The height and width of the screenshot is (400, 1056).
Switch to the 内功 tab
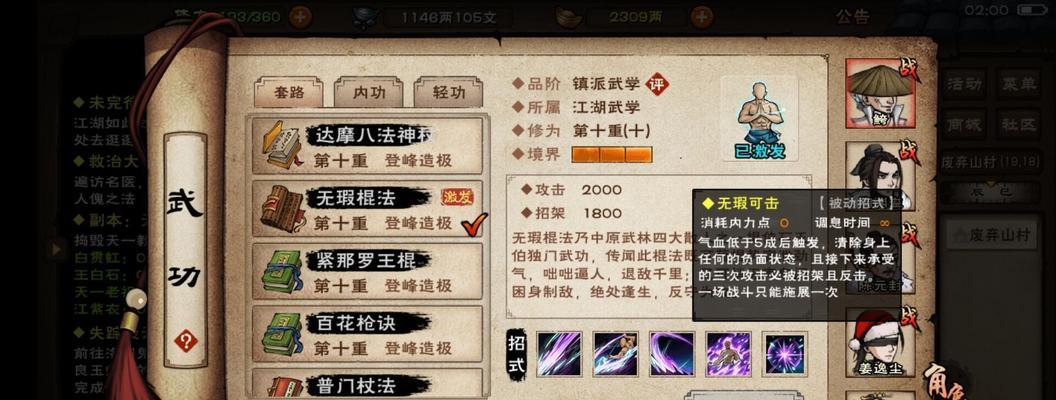coord(369,92)
